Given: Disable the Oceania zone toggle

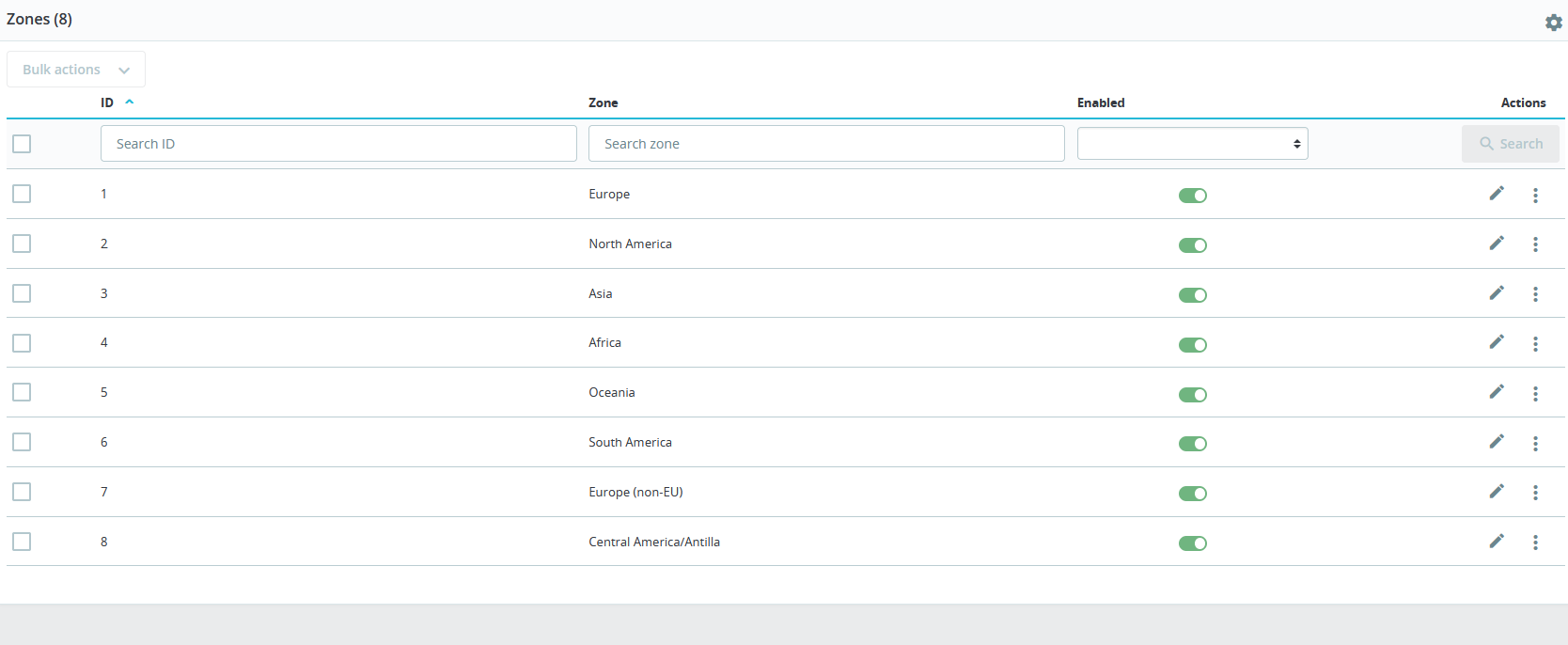Looking at the screenshot, I should point(1193,395).
